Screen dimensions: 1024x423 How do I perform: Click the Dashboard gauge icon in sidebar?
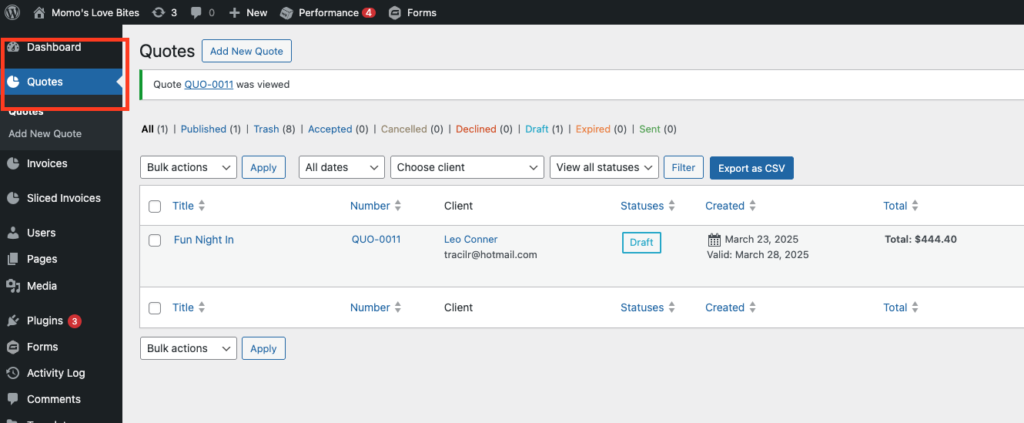pos(13,47)
